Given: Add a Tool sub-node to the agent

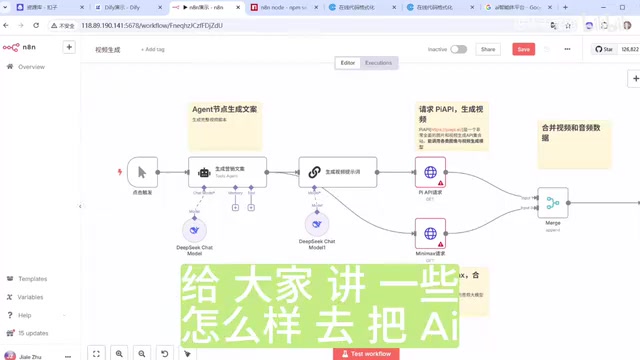Looking at the screenshot, I should (x=251, y=208).
